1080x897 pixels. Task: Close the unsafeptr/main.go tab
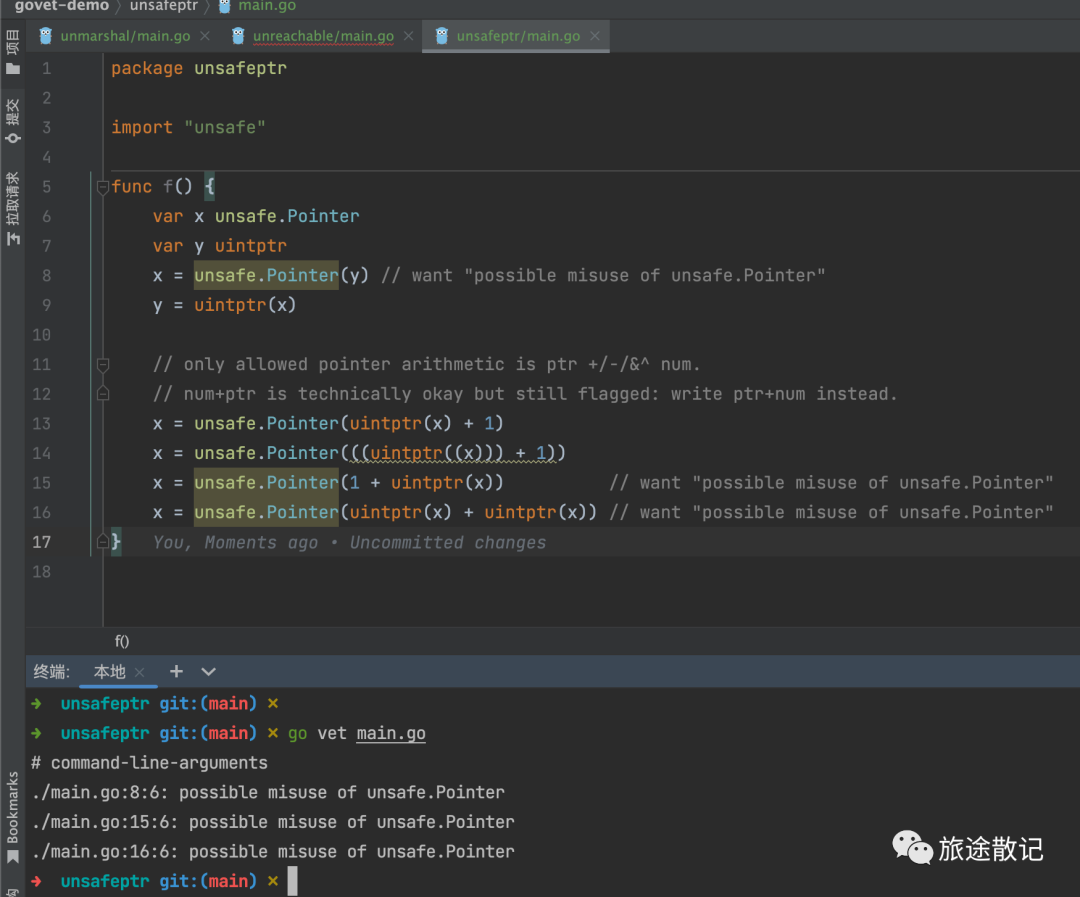[594, 36]
